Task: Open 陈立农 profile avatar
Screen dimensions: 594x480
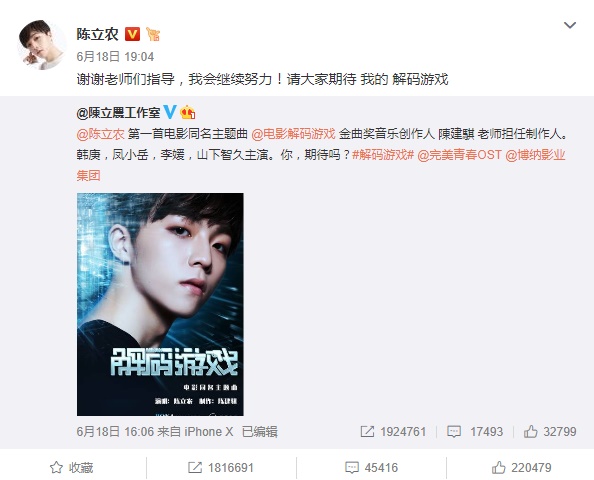Action: 41,45
